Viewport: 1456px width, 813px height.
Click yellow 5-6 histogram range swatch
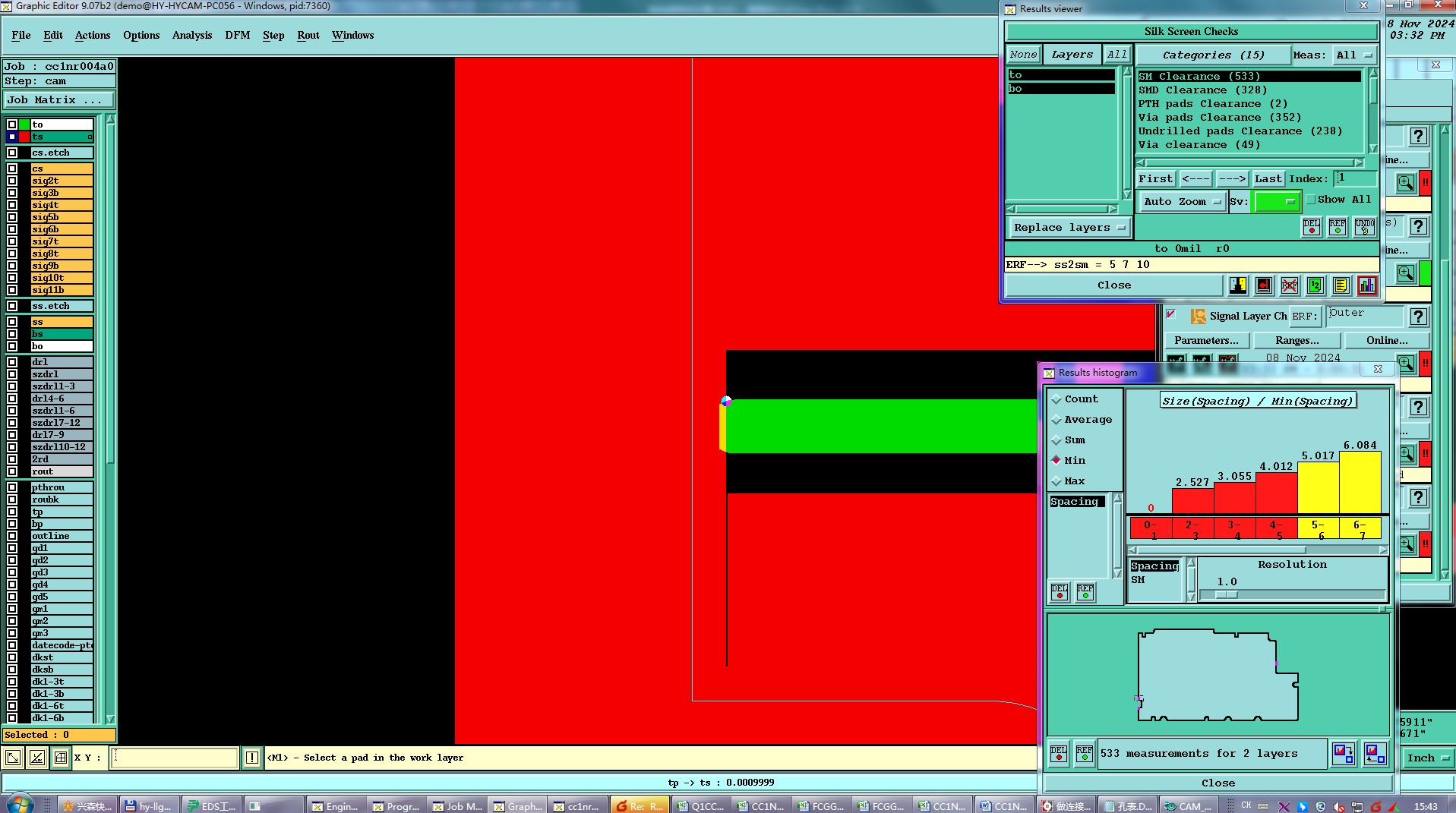(1319, 529)
